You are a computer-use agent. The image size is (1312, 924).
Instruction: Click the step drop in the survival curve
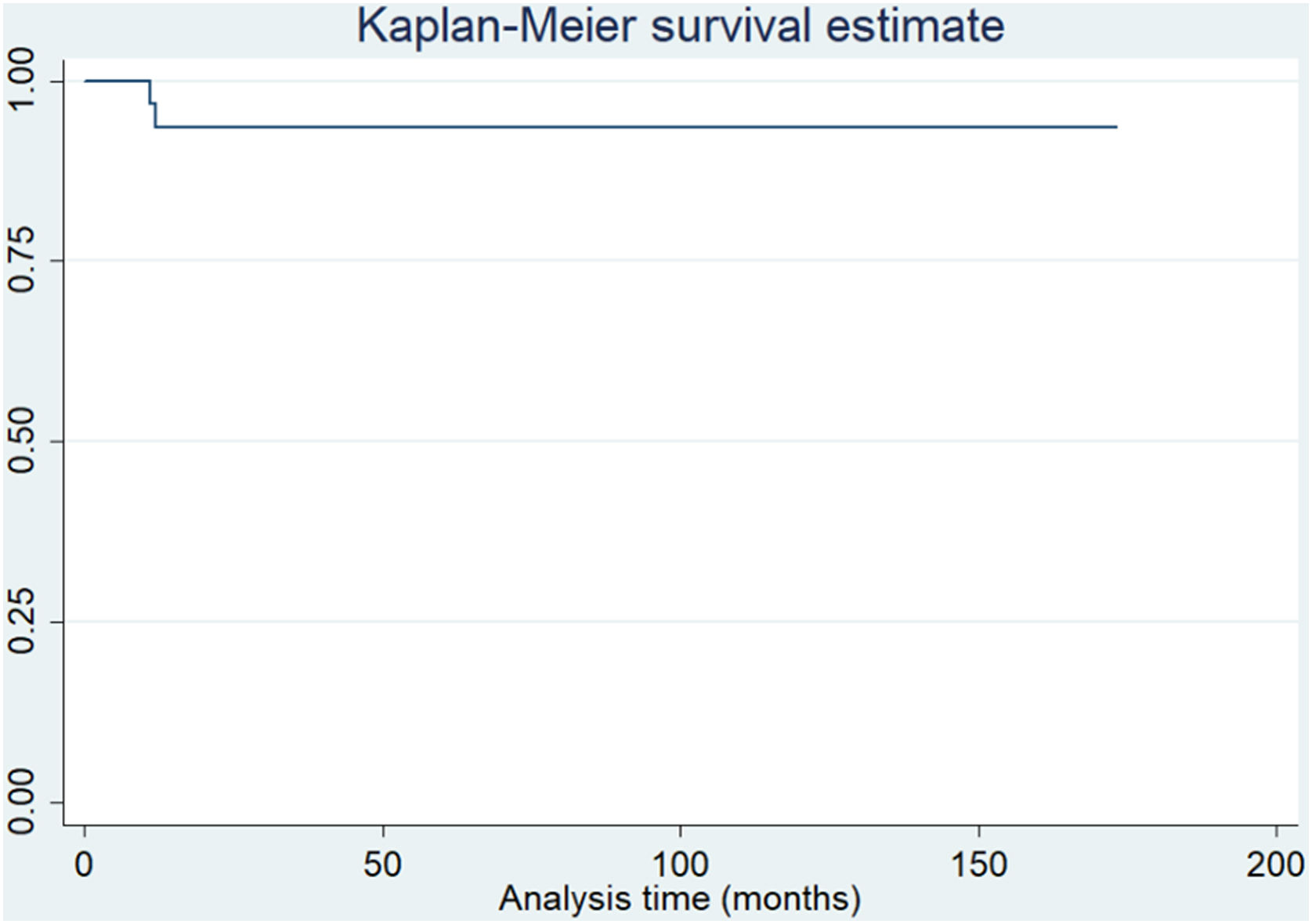(x=155, y=114)
